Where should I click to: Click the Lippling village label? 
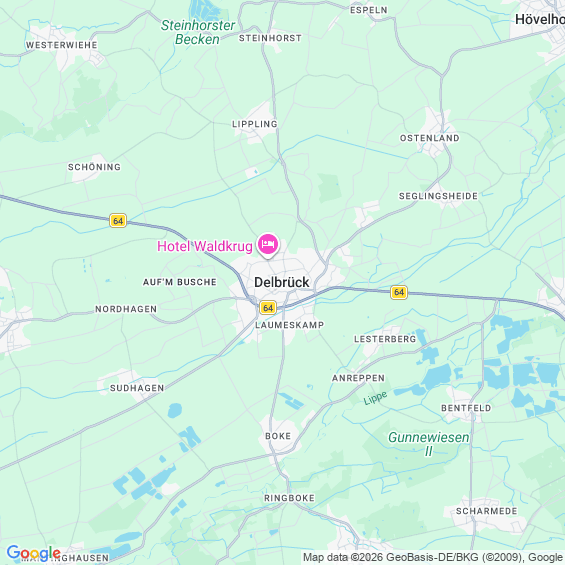click(x=255, y=124)
